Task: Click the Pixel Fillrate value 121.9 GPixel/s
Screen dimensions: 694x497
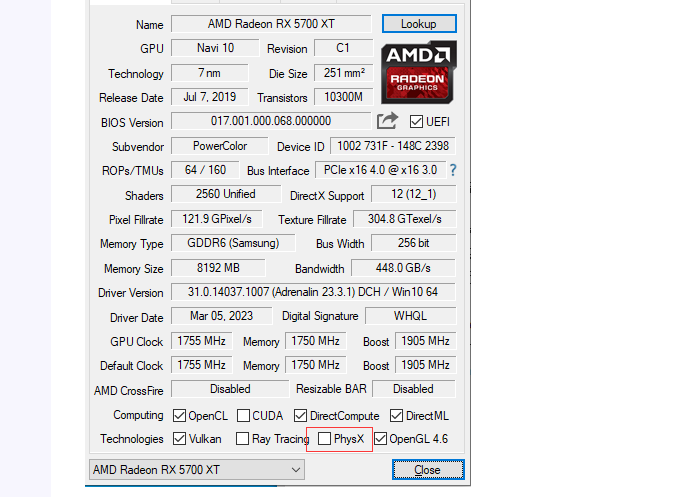Action: [x=217, y=219]
